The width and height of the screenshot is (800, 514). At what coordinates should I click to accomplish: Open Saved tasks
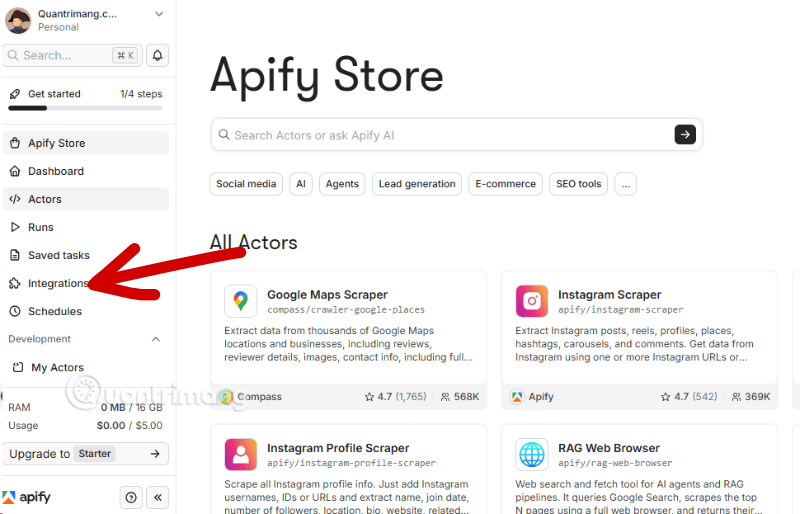[x=86, y=255]
